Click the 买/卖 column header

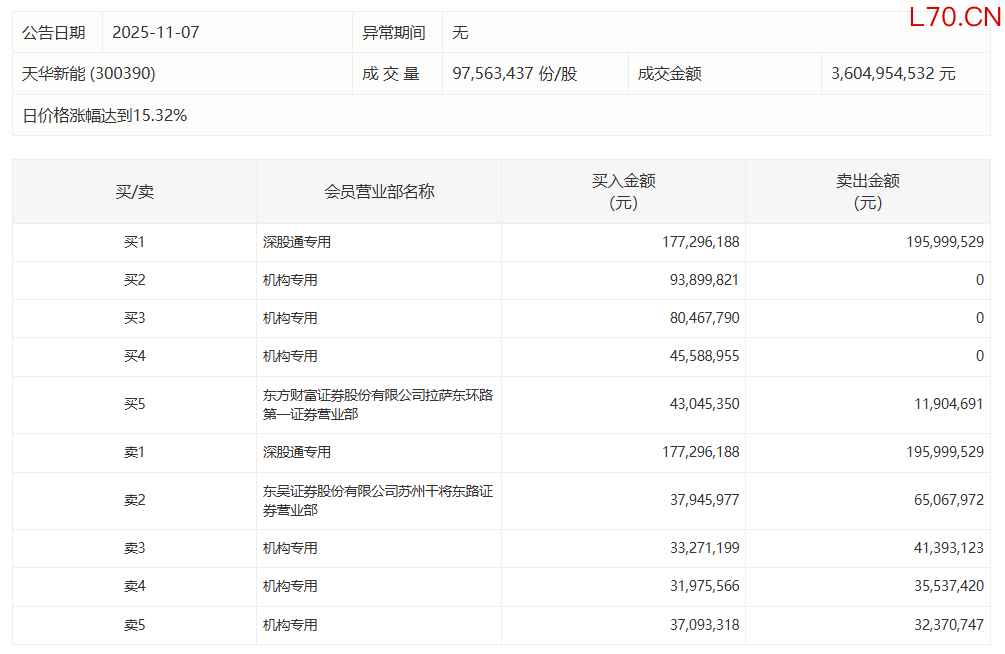134,192
